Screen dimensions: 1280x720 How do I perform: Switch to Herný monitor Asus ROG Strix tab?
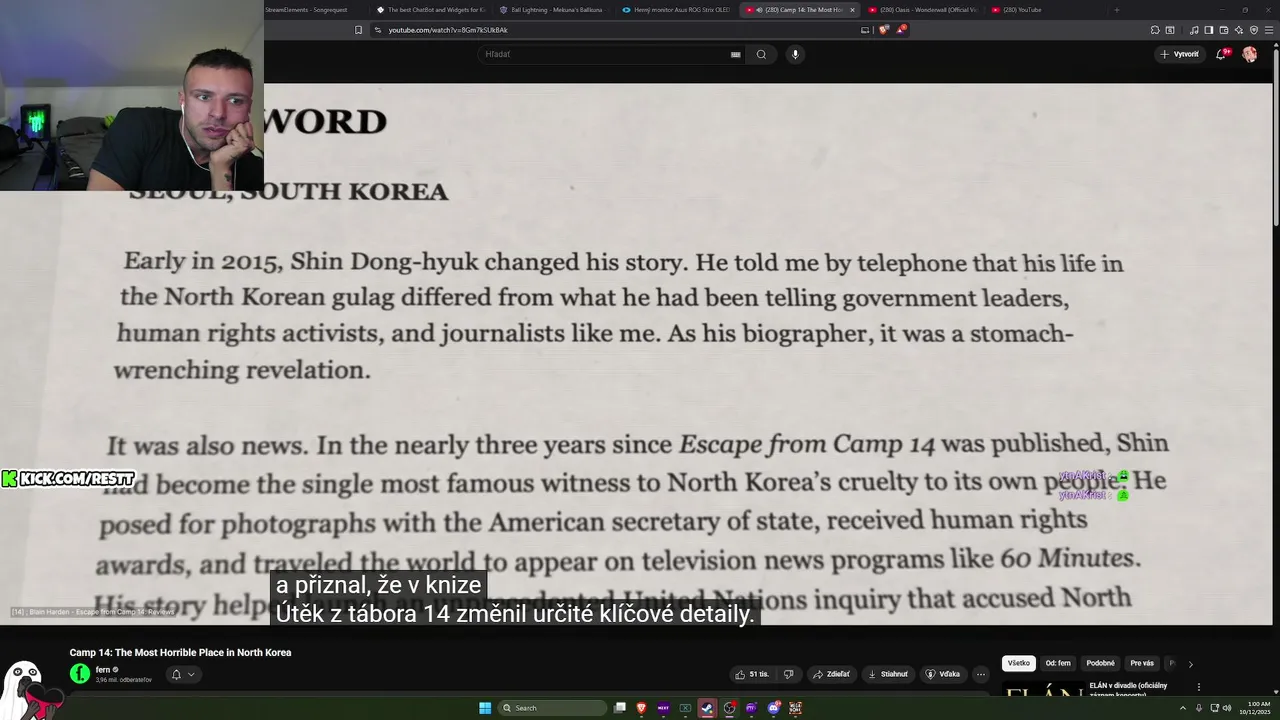click(676, 10)
